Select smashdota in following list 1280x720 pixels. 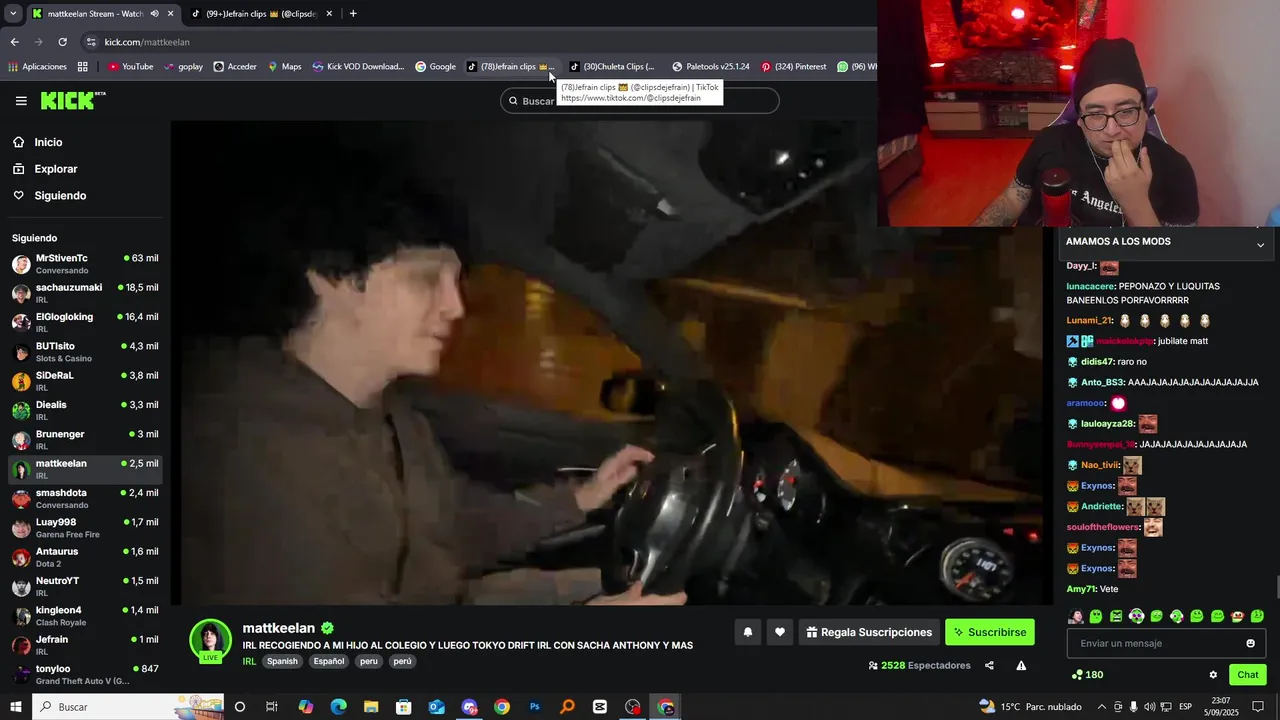pos(85,498)
